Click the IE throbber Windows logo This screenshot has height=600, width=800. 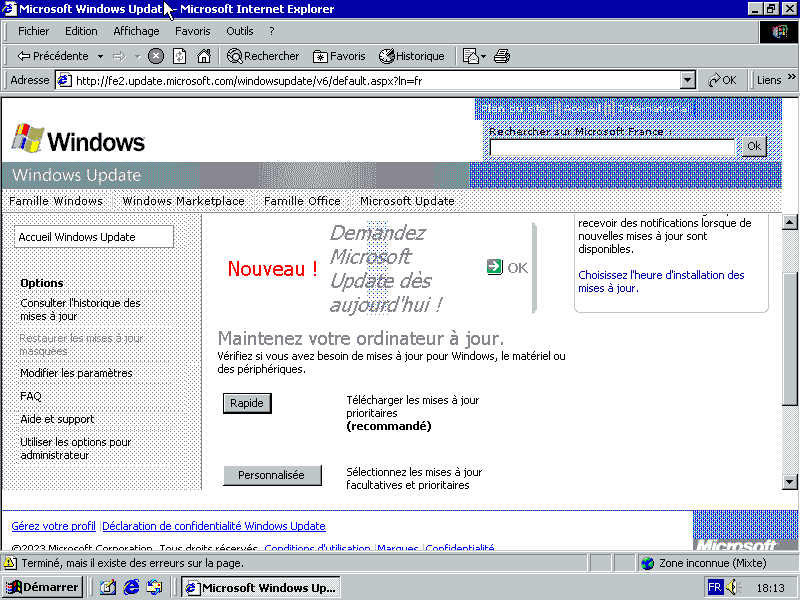(x=779, y=32)
